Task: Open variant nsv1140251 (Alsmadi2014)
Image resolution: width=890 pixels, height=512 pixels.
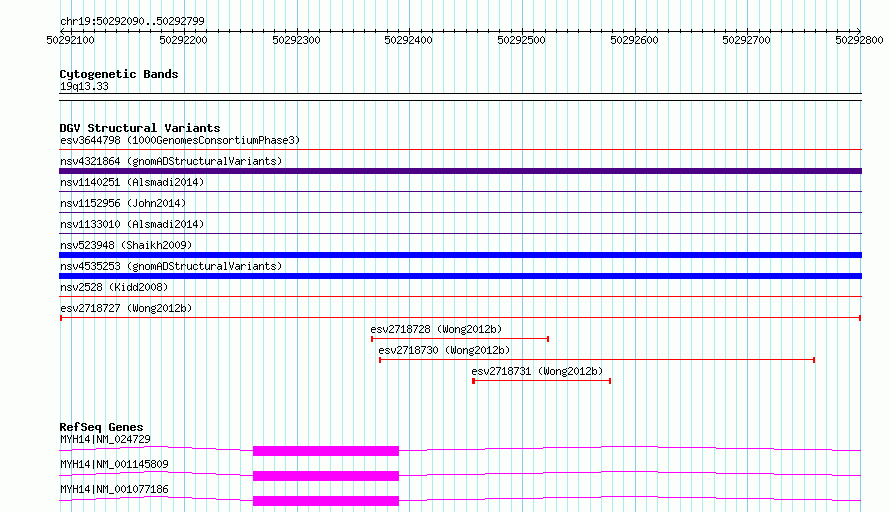Action: [132, 182]
